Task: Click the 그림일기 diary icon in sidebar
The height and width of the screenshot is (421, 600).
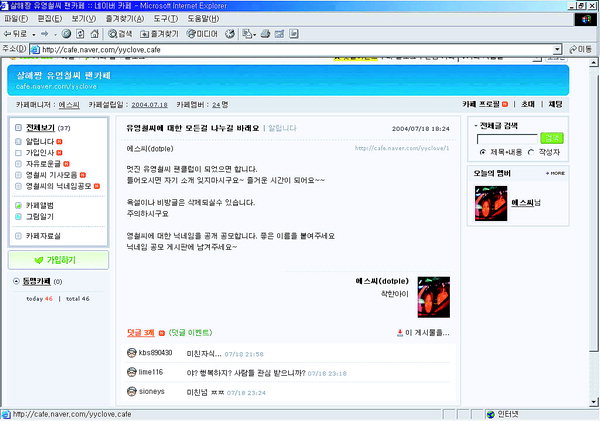Action: tap(18, 216)
